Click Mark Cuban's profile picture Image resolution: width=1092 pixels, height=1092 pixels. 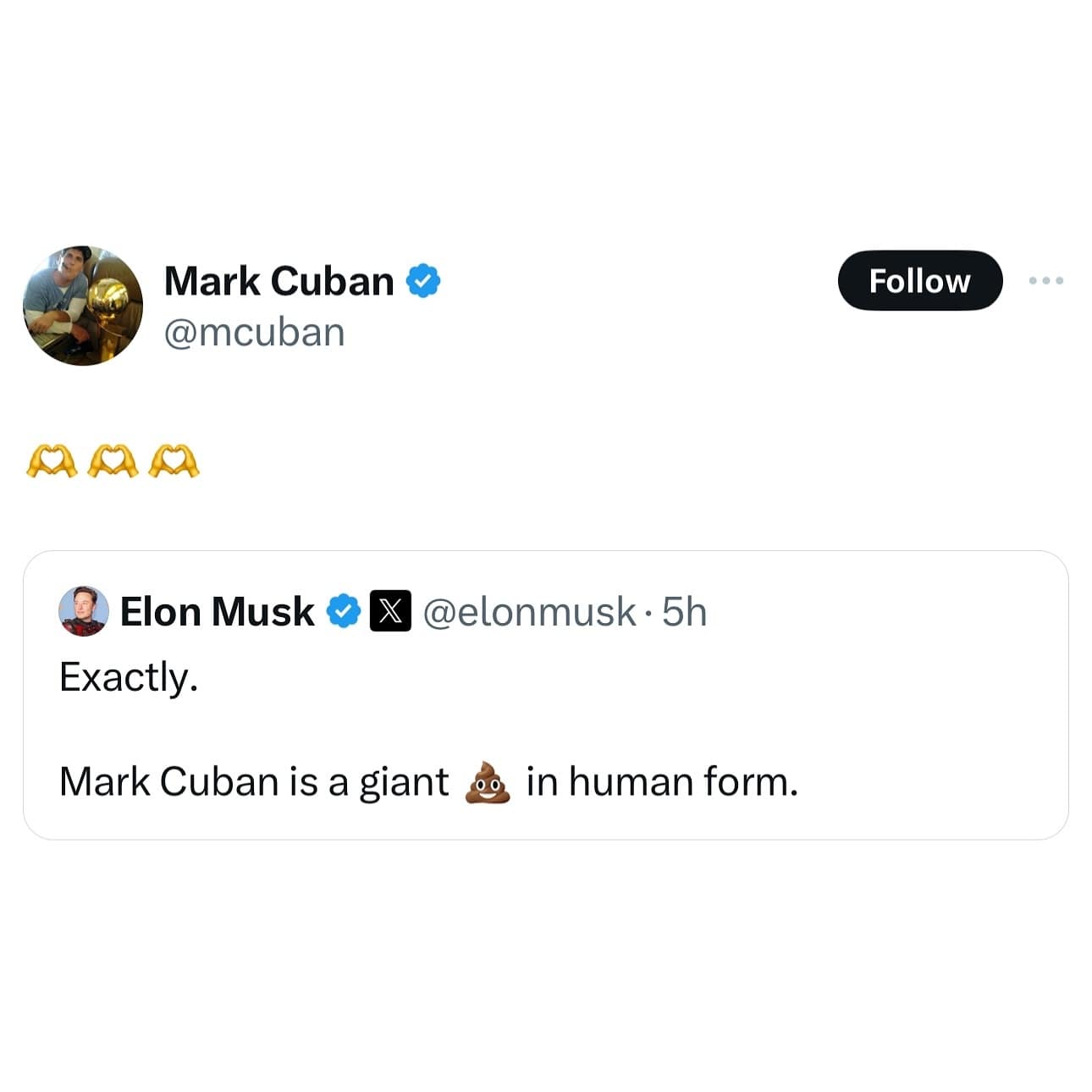pos(83,306)
